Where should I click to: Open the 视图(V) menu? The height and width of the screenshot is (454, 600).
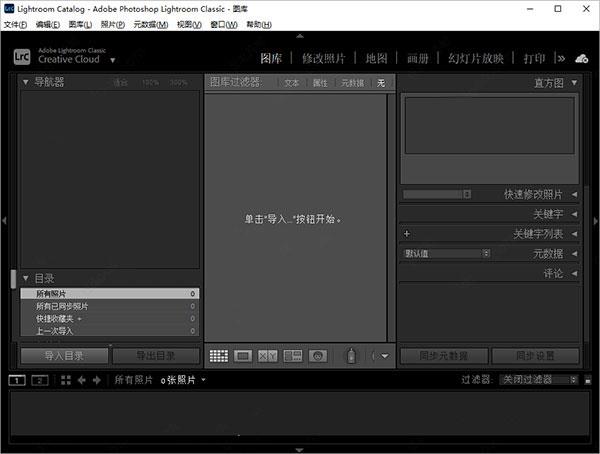click(189, 25)
